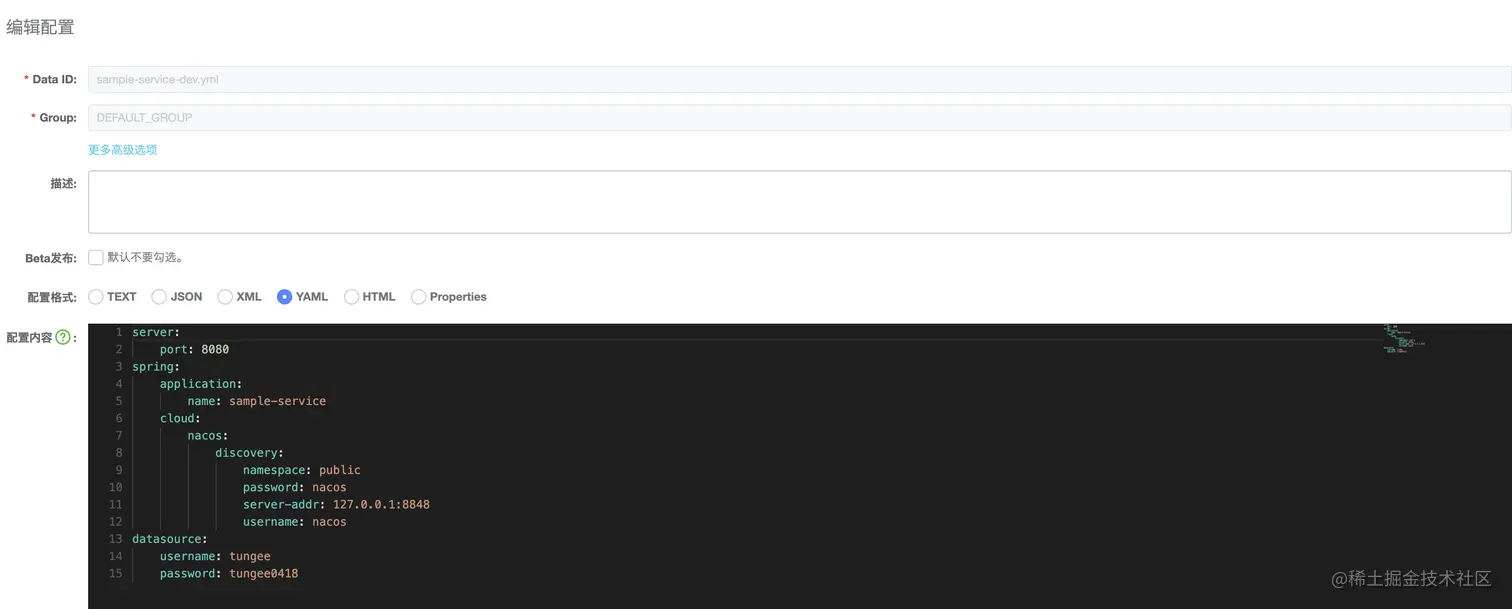Click the code minimap in the editor

tap(1404, 339)
